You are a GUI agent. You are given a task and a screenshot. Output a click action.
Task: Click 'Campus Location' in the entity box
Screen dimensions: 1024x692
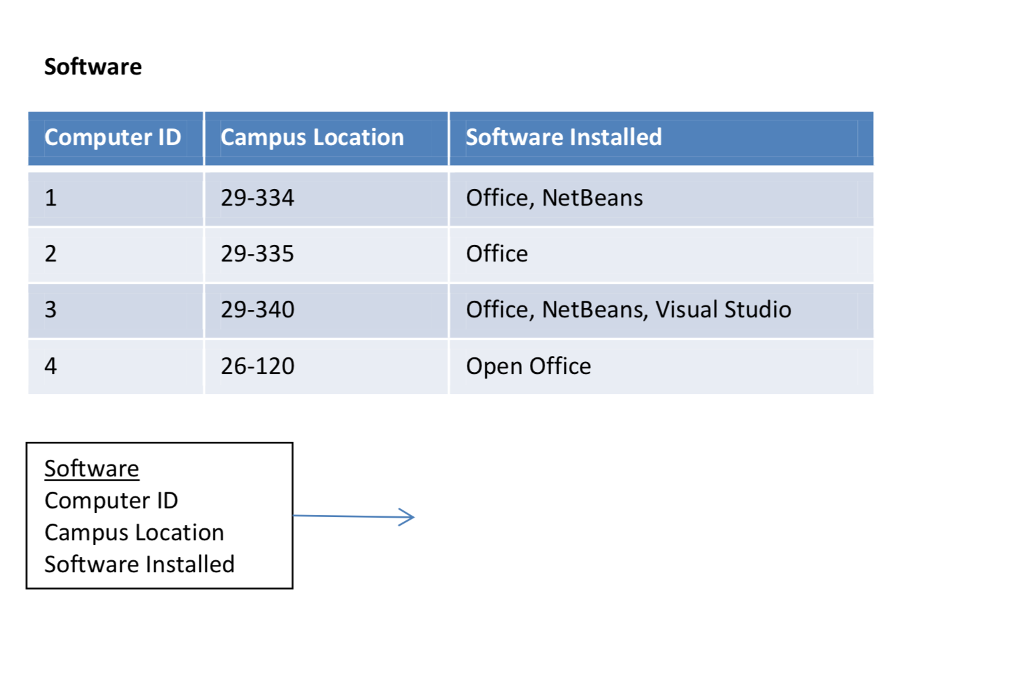134,533
